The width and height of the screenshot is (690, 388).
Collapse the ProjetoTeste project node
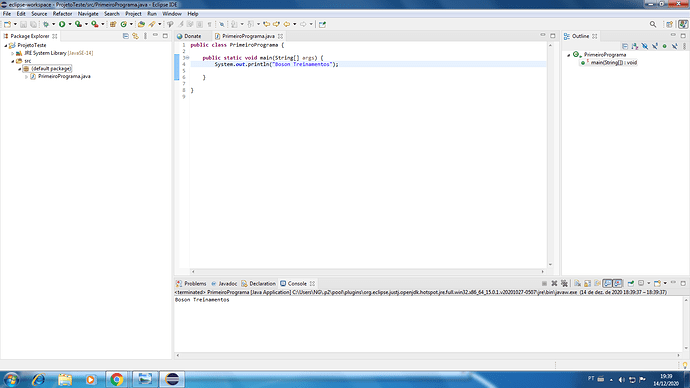[6, 45]
